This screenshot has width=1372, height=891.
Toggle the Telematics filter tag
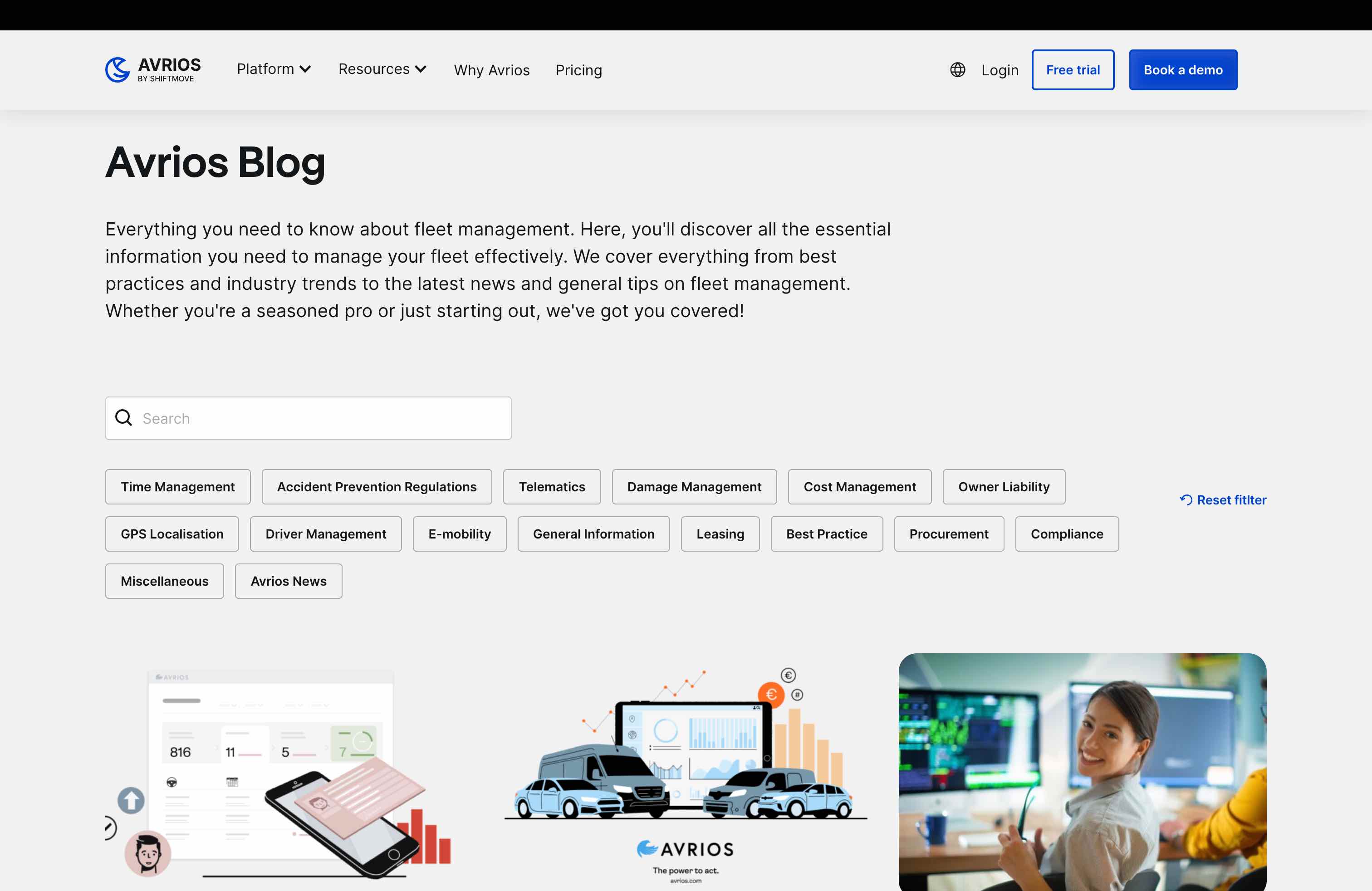pos(552,487)
